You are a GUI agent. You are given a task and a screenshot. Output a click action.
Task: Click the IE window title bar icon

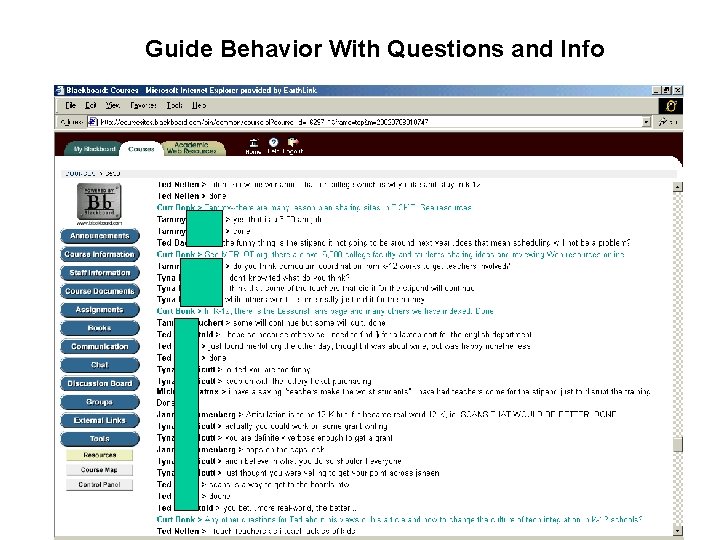tap(60, 90)
